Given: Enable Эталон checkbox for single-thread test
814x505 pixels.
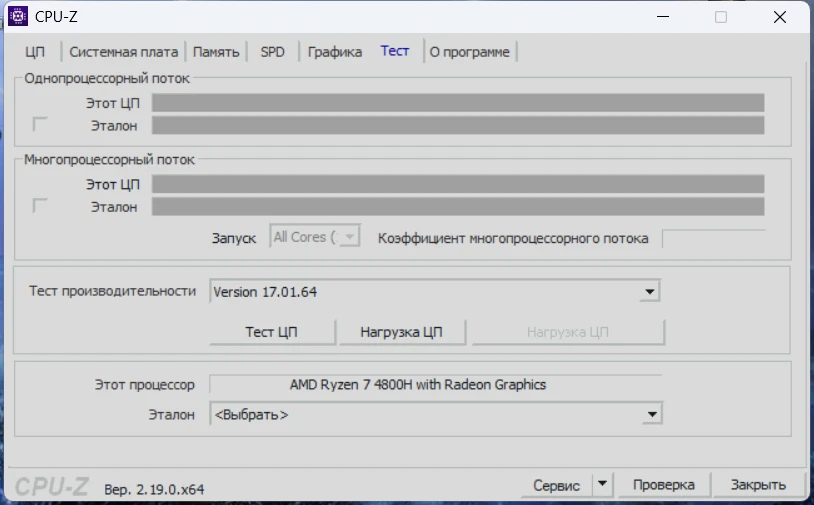Looking at the screenshot, I should coord(40,125).
